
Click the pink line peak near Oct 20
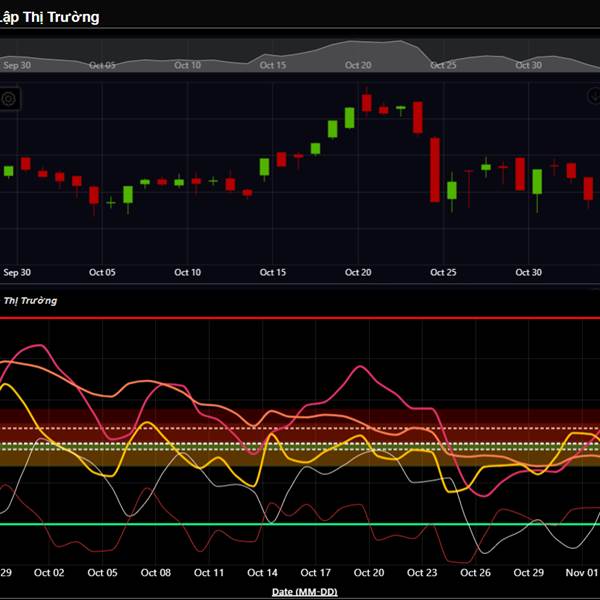(x=360, y=367)
